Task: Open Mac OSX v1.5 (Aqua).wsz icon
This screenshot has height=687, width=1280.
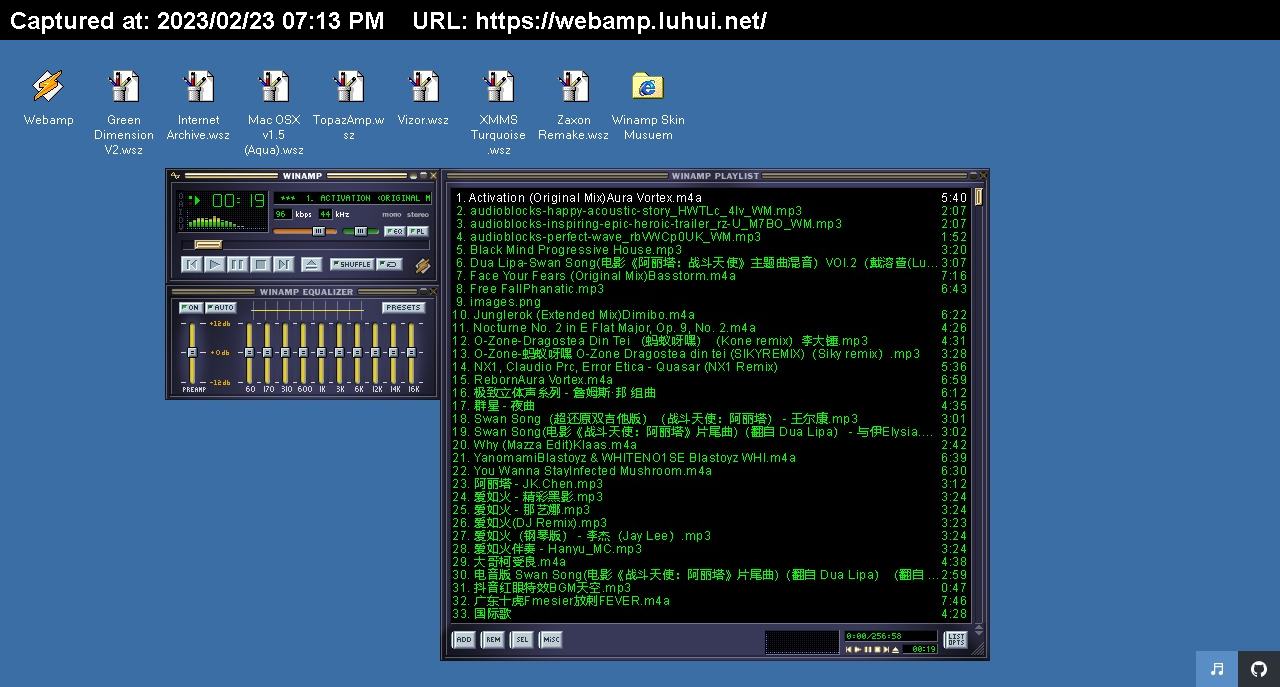Action: (x=274, y=112)
